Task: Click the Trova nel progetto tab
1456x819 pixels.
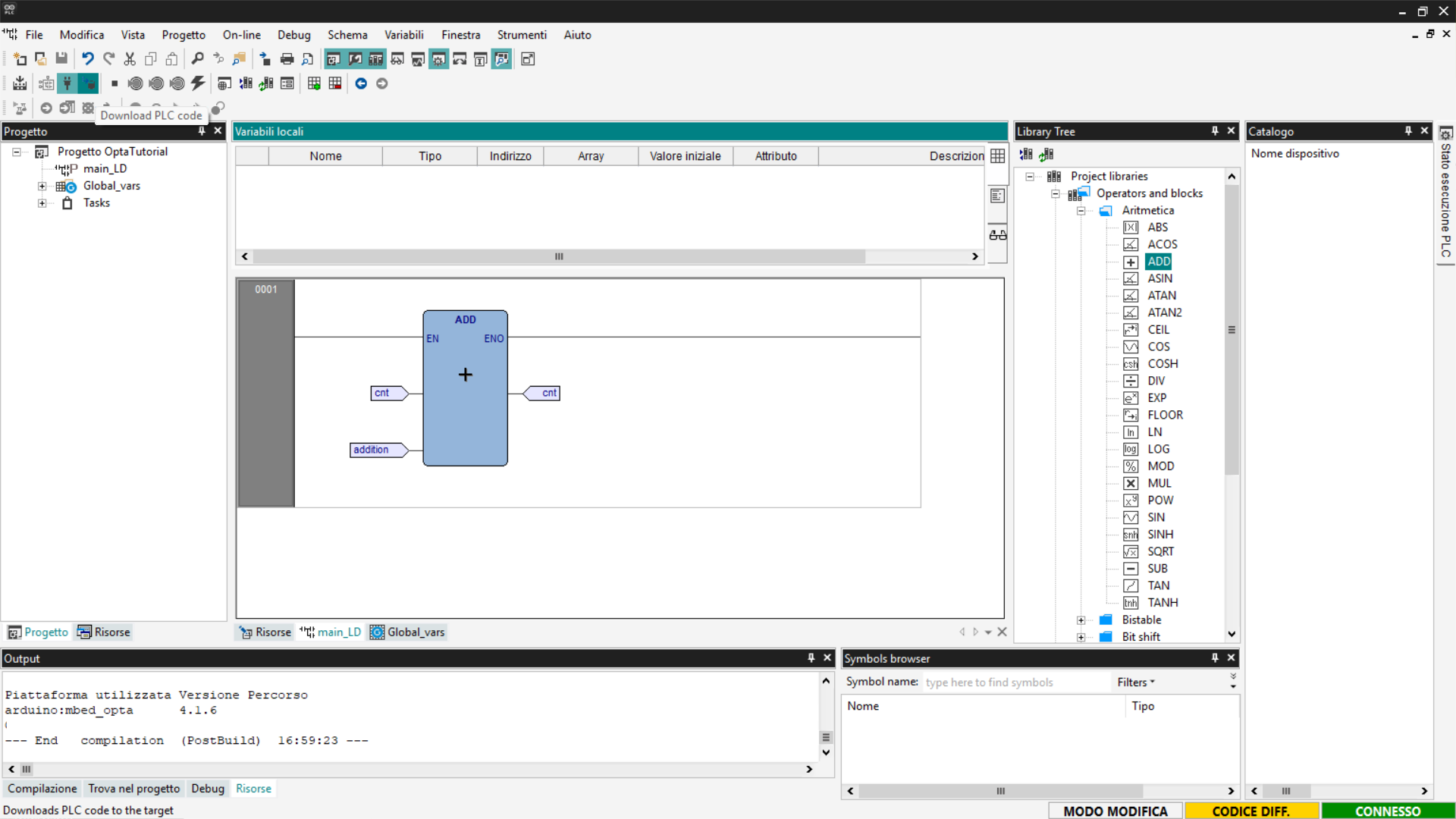Action: click(x=133, y=789)
